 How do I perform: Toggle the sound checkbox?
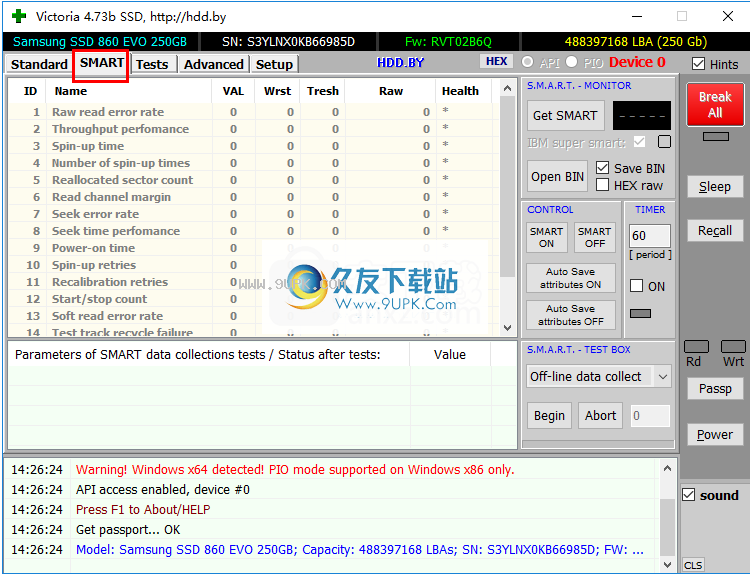click(x=689, y=495)
